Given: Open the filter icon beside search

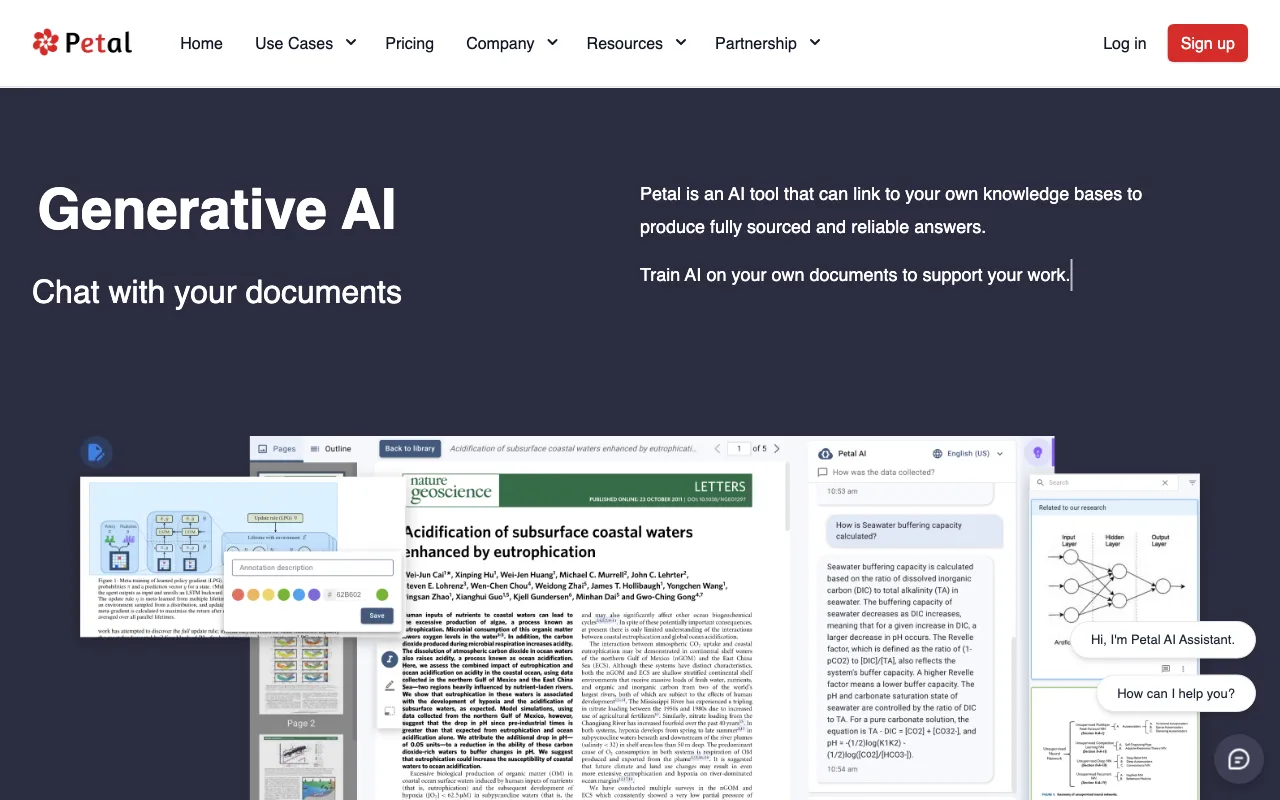Looking at the screenshot, I should tap(1192, 482).
